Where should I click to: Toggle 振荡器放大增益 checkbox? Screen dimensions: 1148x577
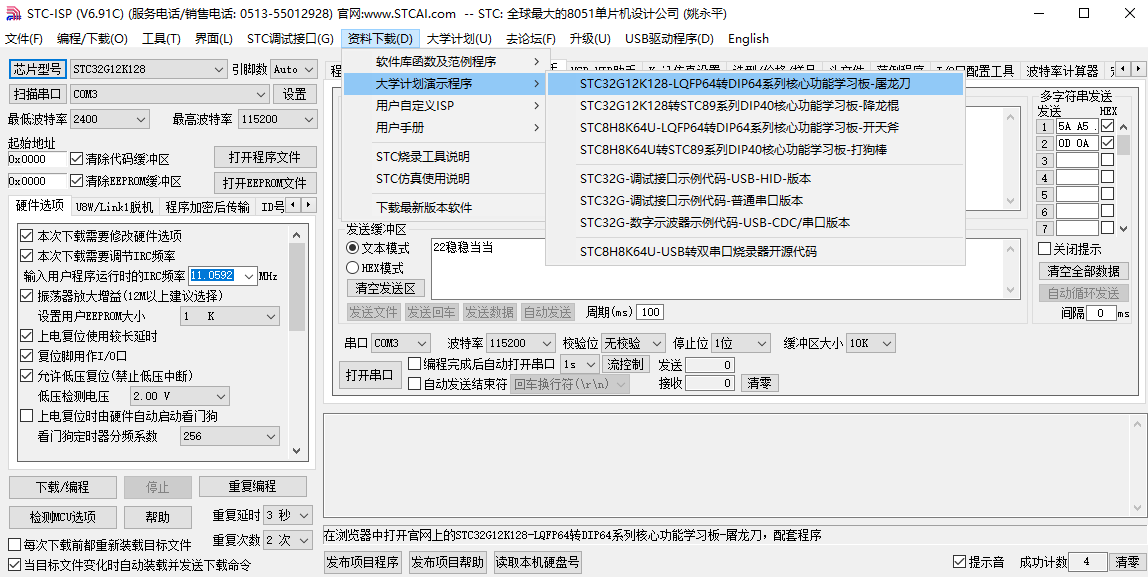(26, 296)
